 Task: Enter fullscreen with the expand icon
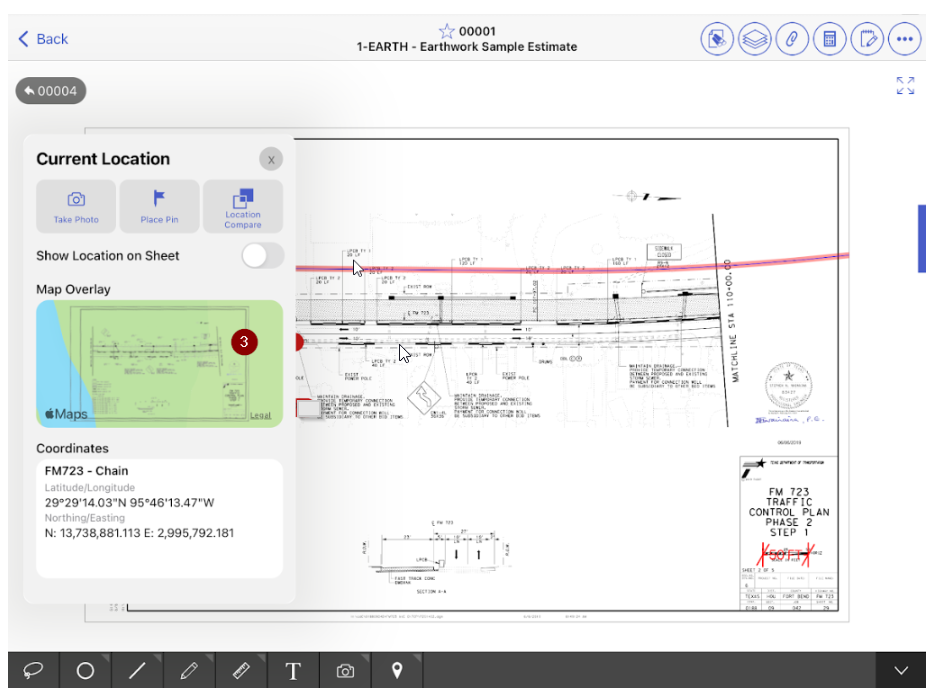pyautogui.click(x=905, y=86)
